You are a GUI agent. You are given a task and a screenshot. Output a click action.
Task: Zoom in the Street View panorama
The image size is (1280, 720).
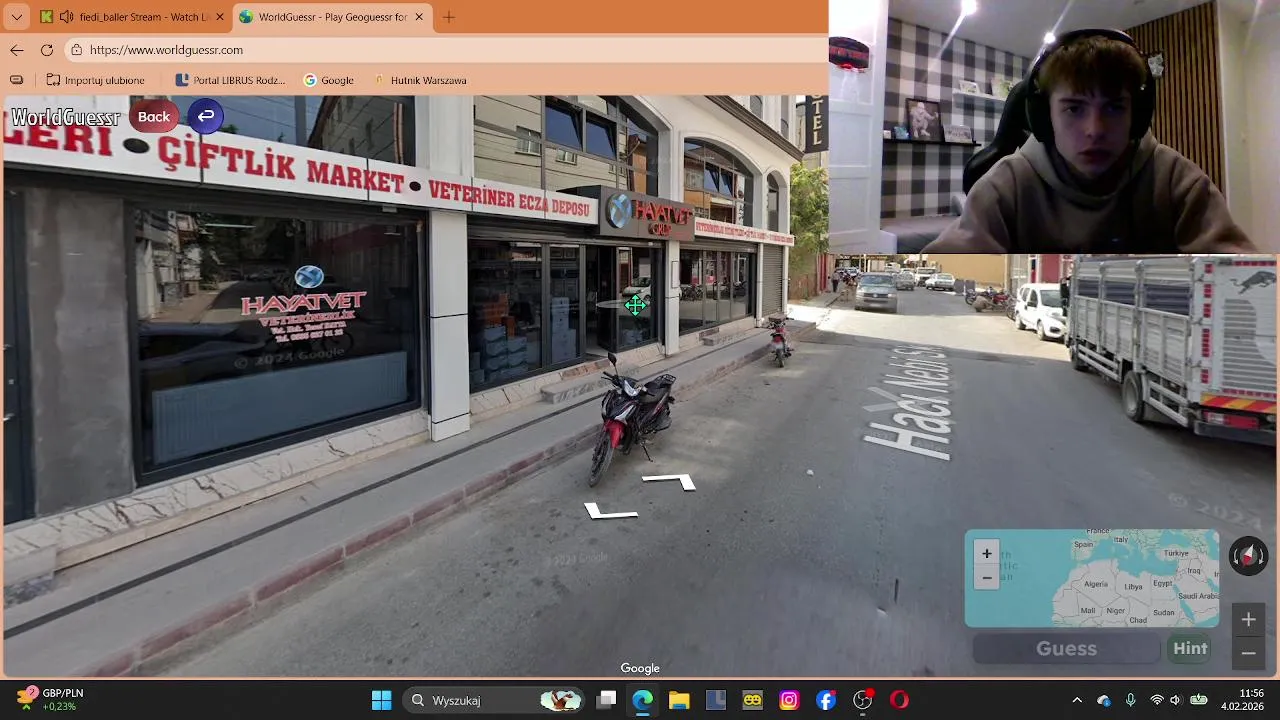click(1248, 620)
